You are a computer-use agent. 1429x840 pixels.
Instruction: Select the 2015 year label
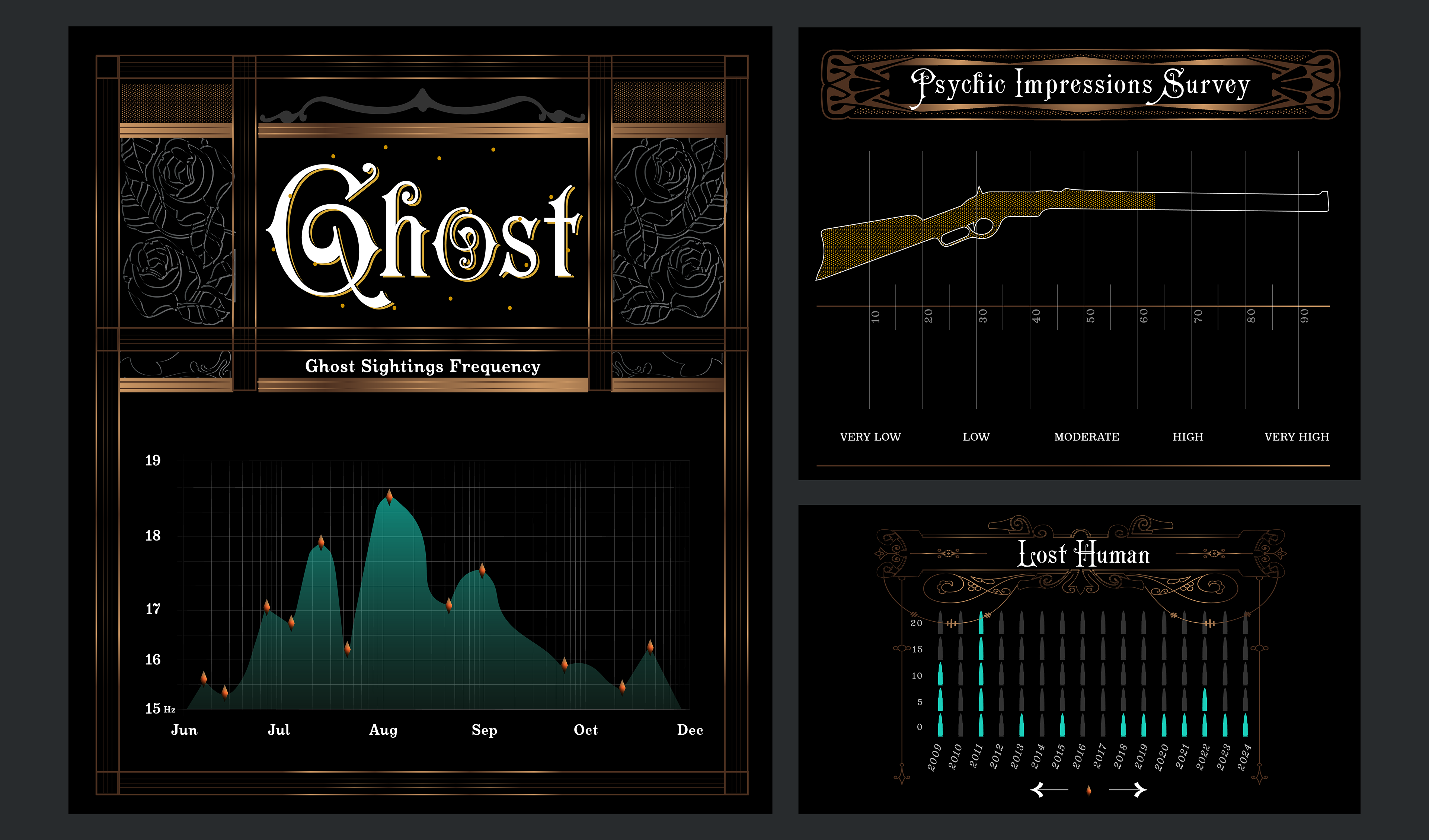click(1058, 756)
